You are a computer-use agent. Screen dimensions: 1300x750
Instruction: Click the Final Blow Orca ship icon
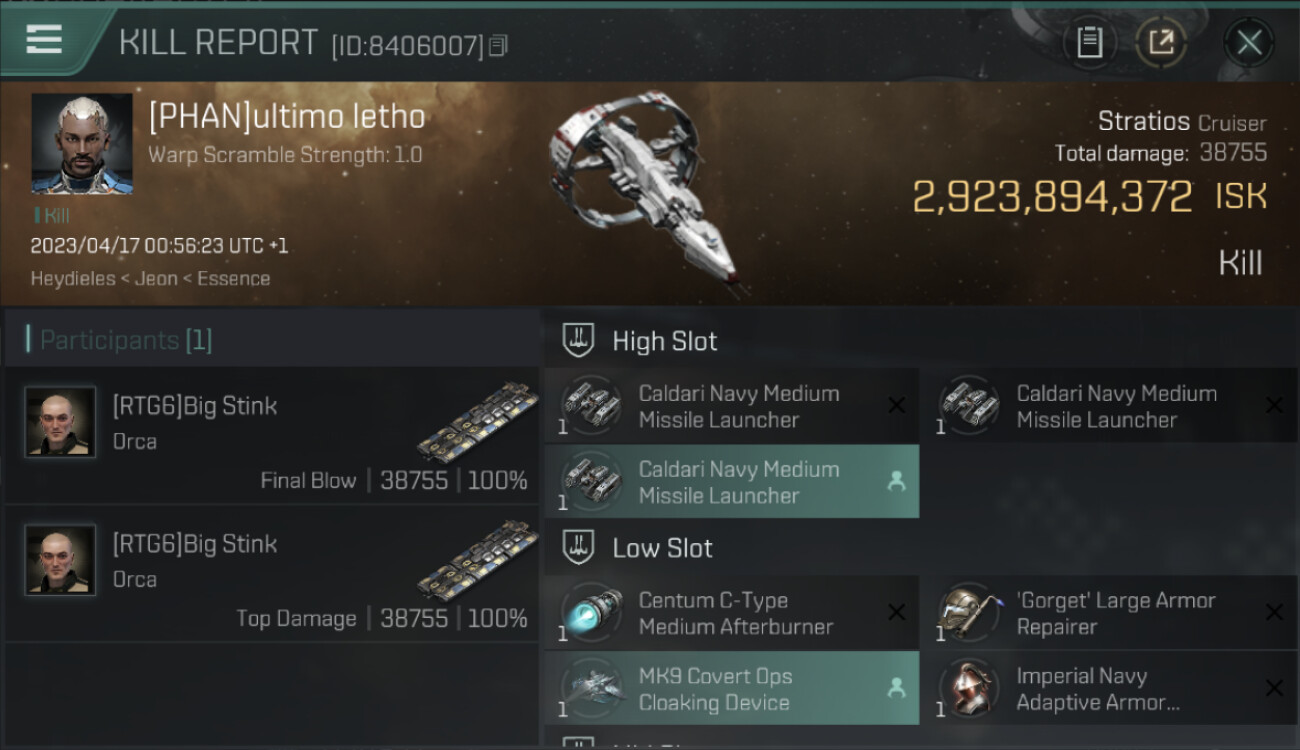coord(477,420)
